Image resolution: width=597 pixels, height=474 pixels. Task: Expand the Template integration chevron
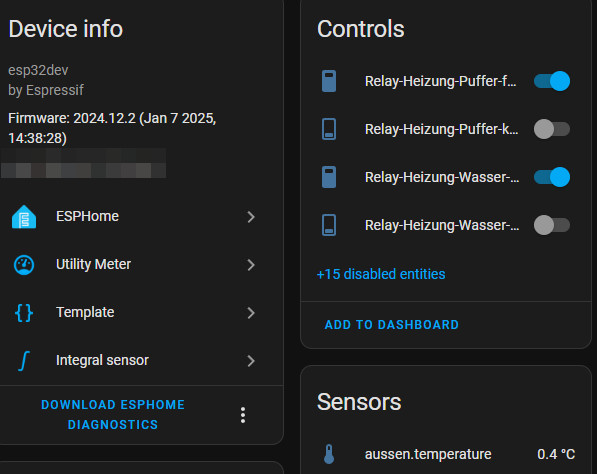pos(251,313)
